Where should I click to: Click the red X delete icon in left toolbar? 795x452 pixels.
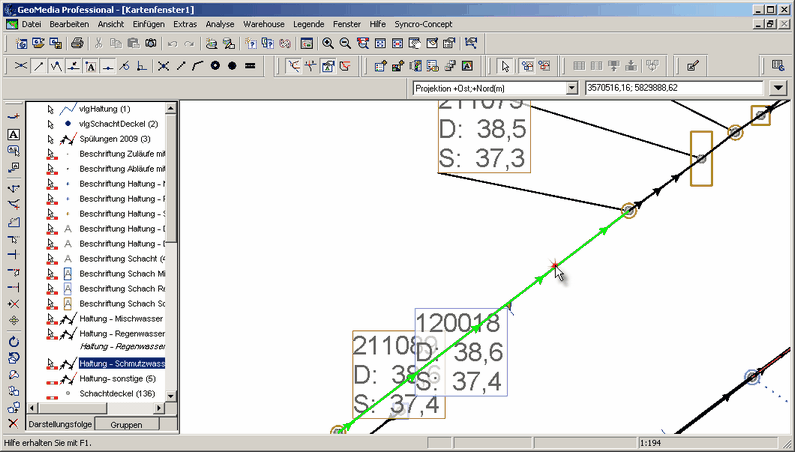pyautogui.click(x=14, y=424)
